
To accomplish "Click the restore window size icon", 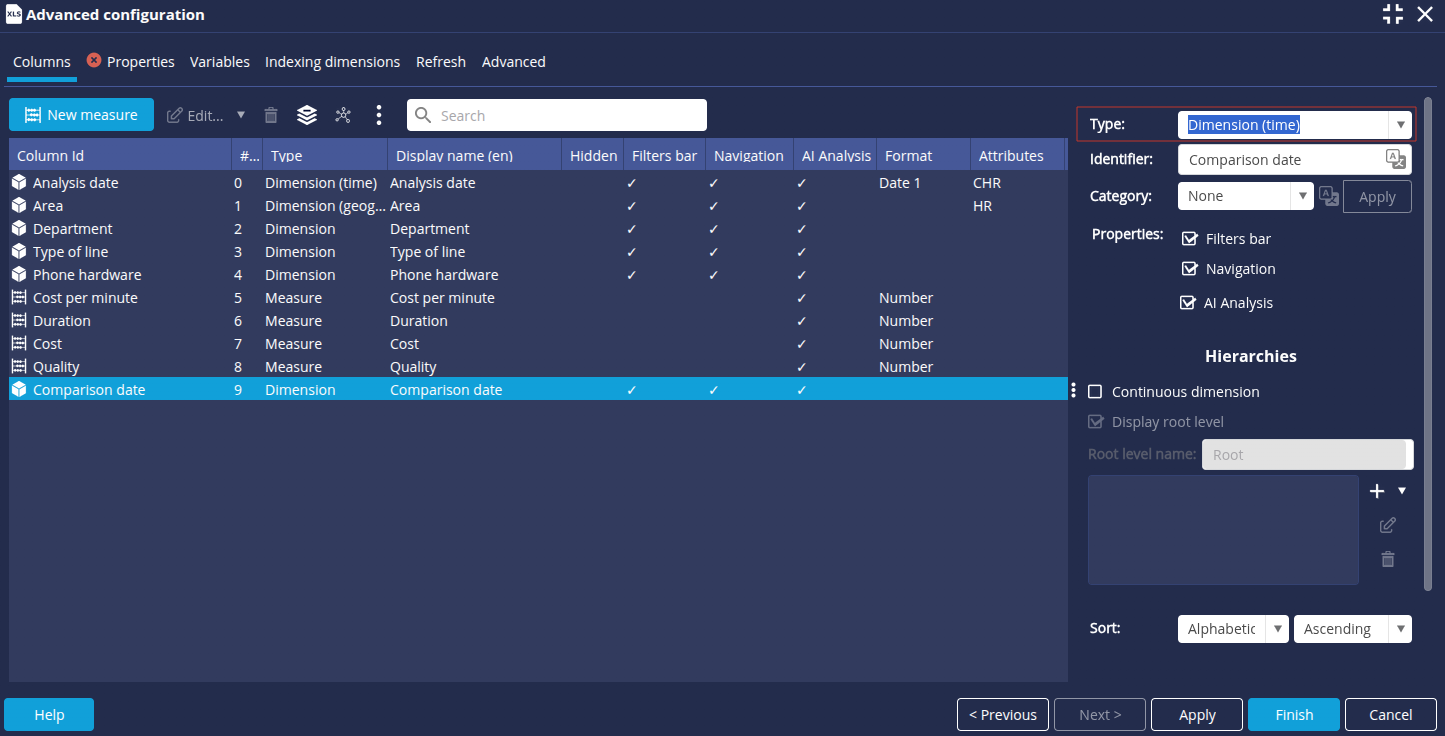I will (1392, 14).
